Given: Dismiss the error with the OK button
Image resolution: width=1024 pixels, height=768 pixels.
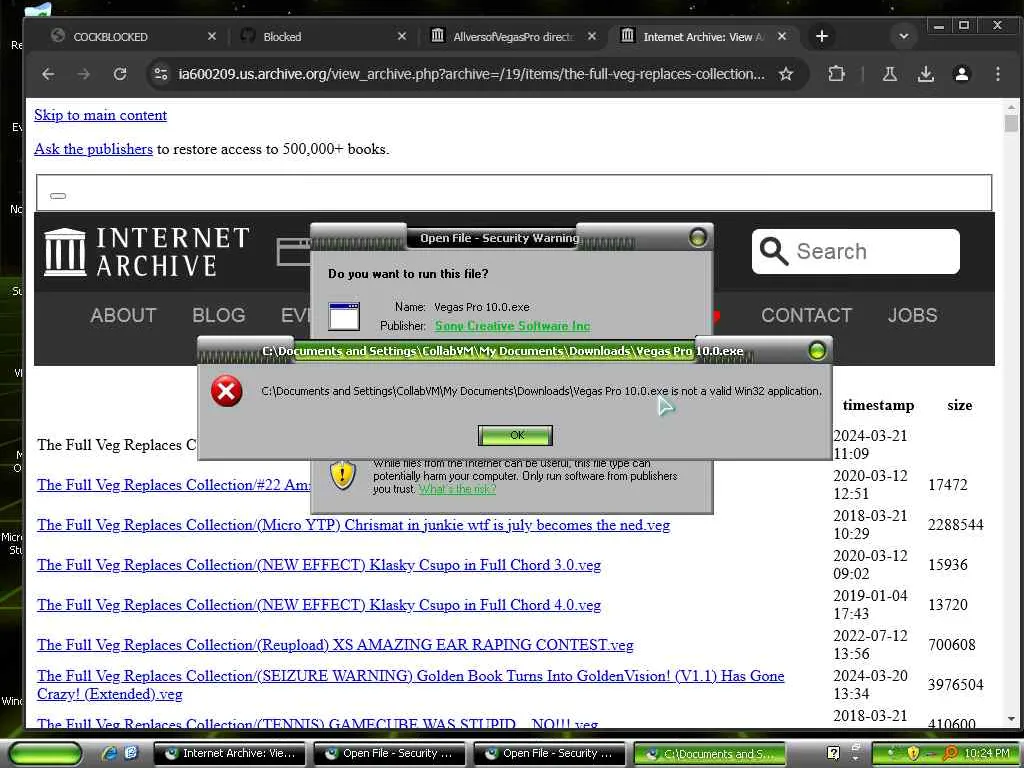Looking at the screenshot, I should pyautogui.click(x=515, y=435).
